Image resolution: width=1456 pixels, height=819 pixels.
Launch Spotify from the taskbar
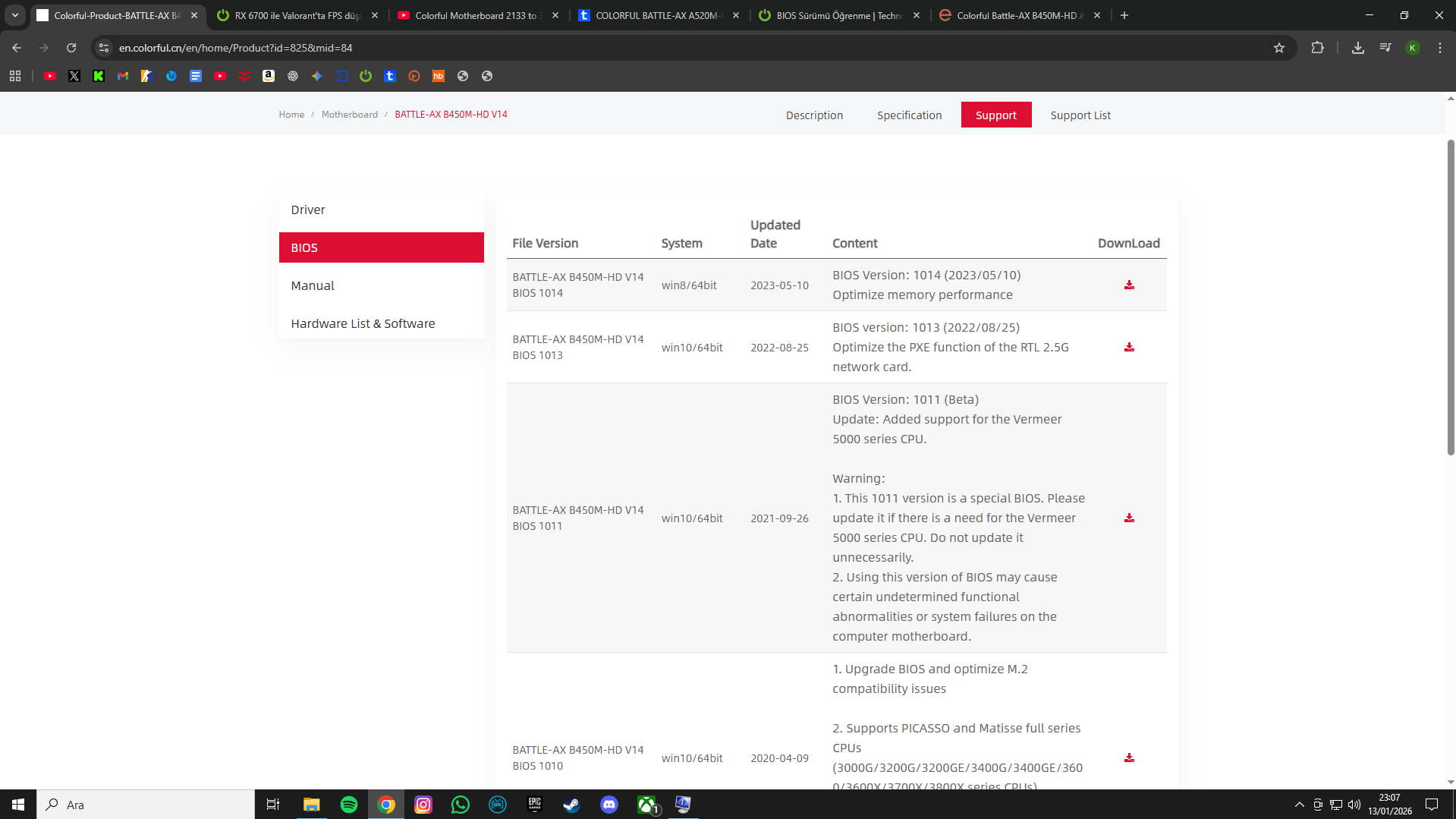tap(349, 805)
